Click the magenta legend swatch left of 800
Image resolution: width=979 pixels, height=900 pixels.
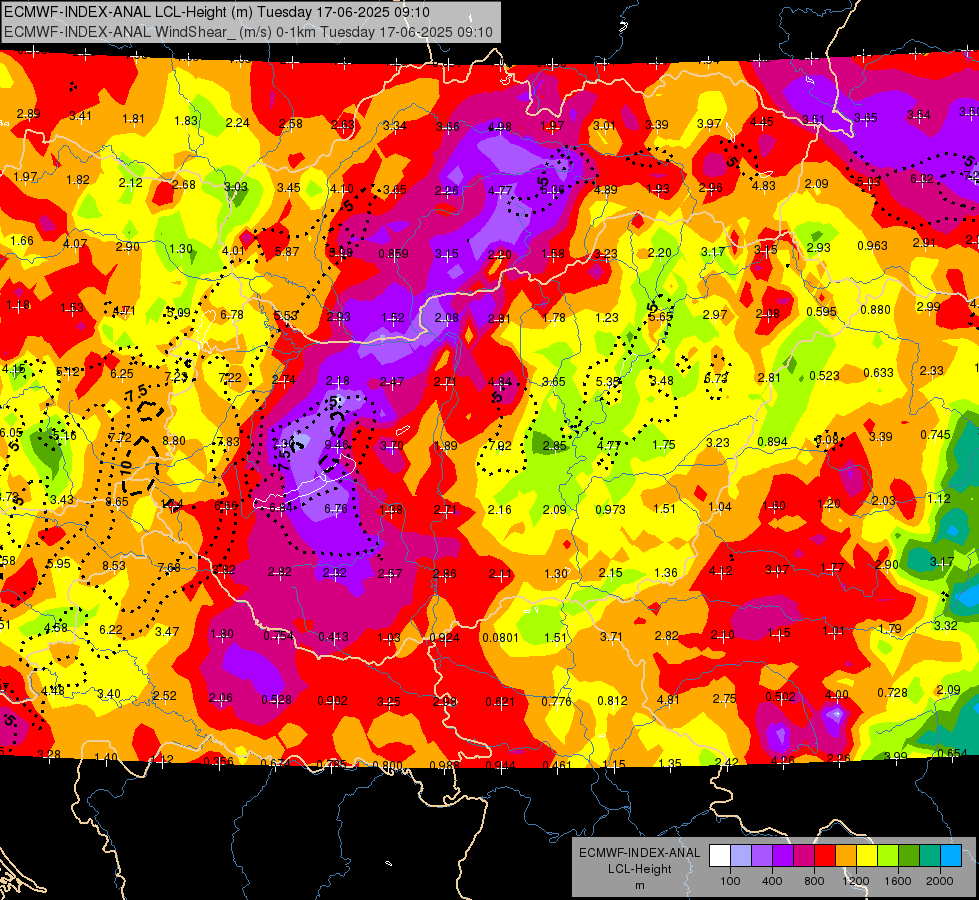(804, 856)
